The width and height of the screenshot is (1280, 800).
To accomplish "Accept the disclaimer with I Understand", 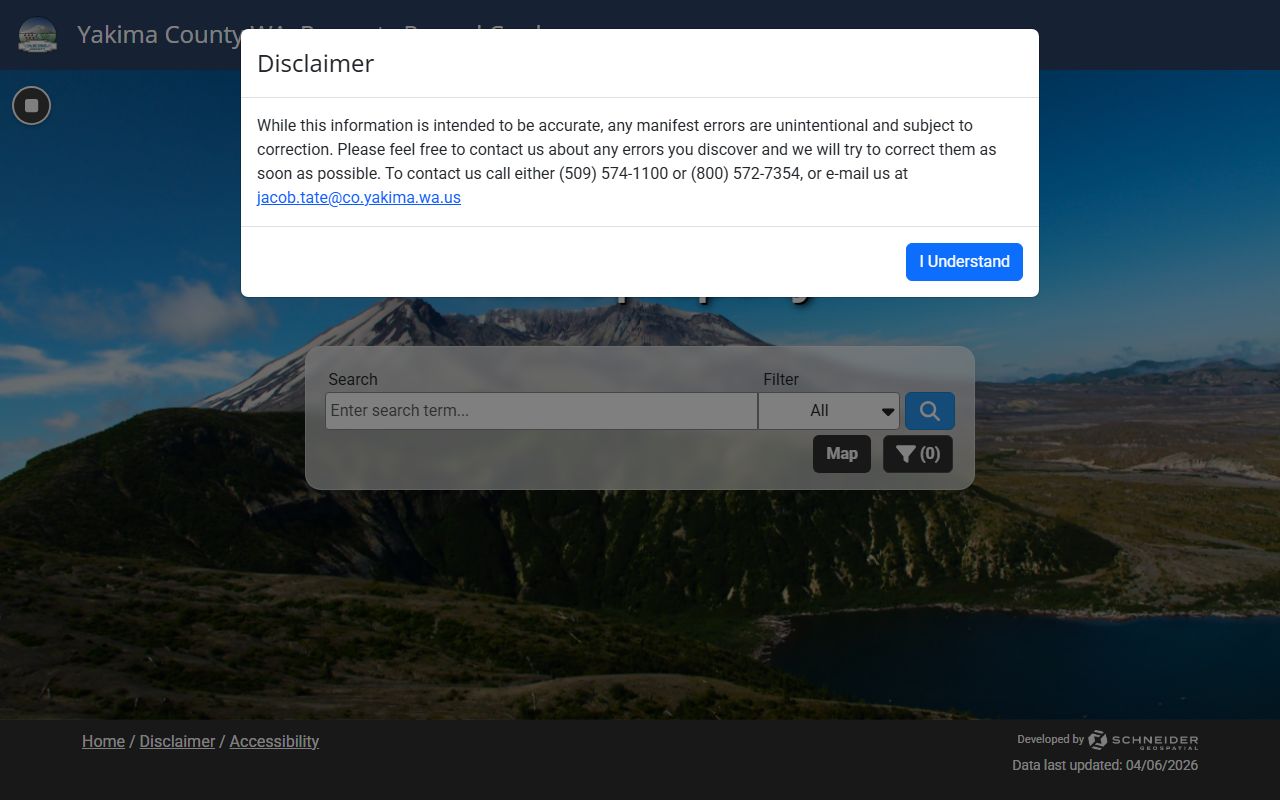I will (x=963, y=262).
